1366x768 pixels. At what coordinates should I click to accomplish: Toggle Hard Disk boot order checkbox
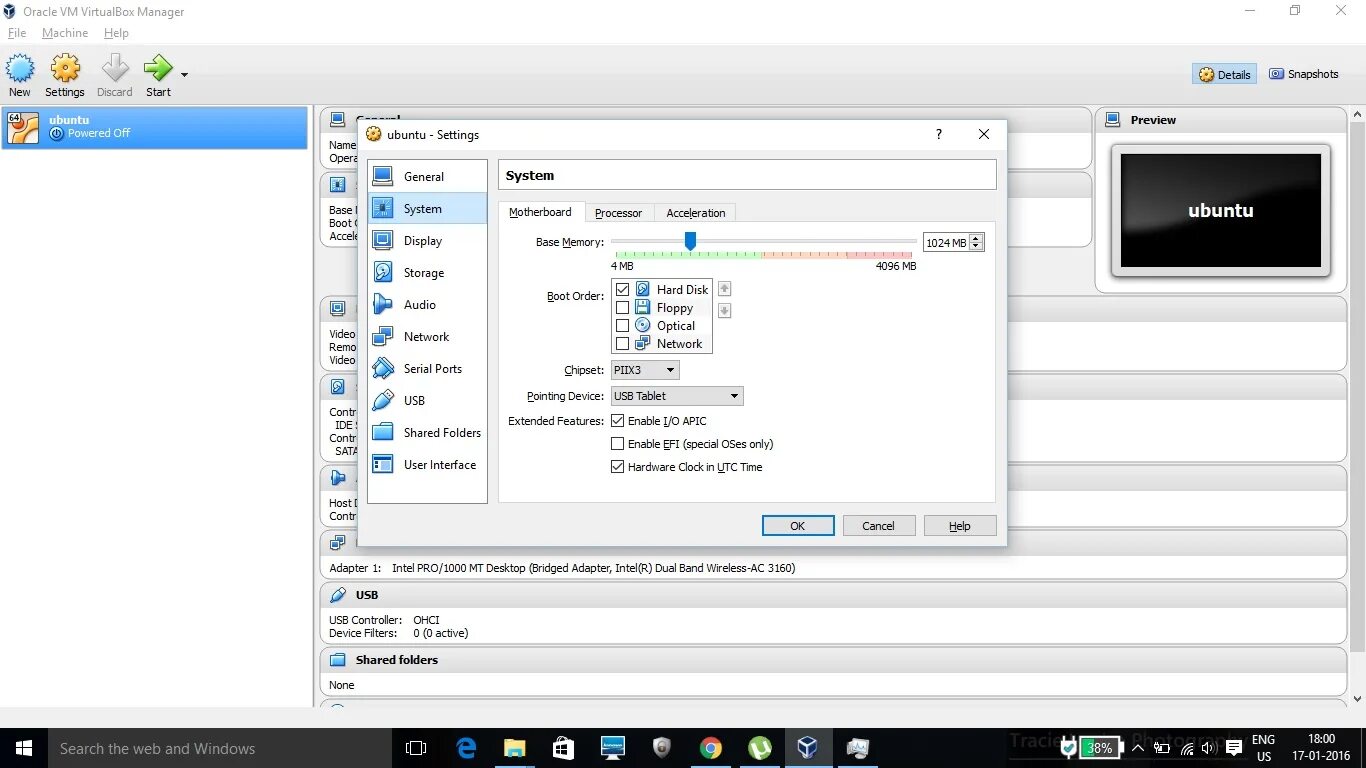[623, 290]
